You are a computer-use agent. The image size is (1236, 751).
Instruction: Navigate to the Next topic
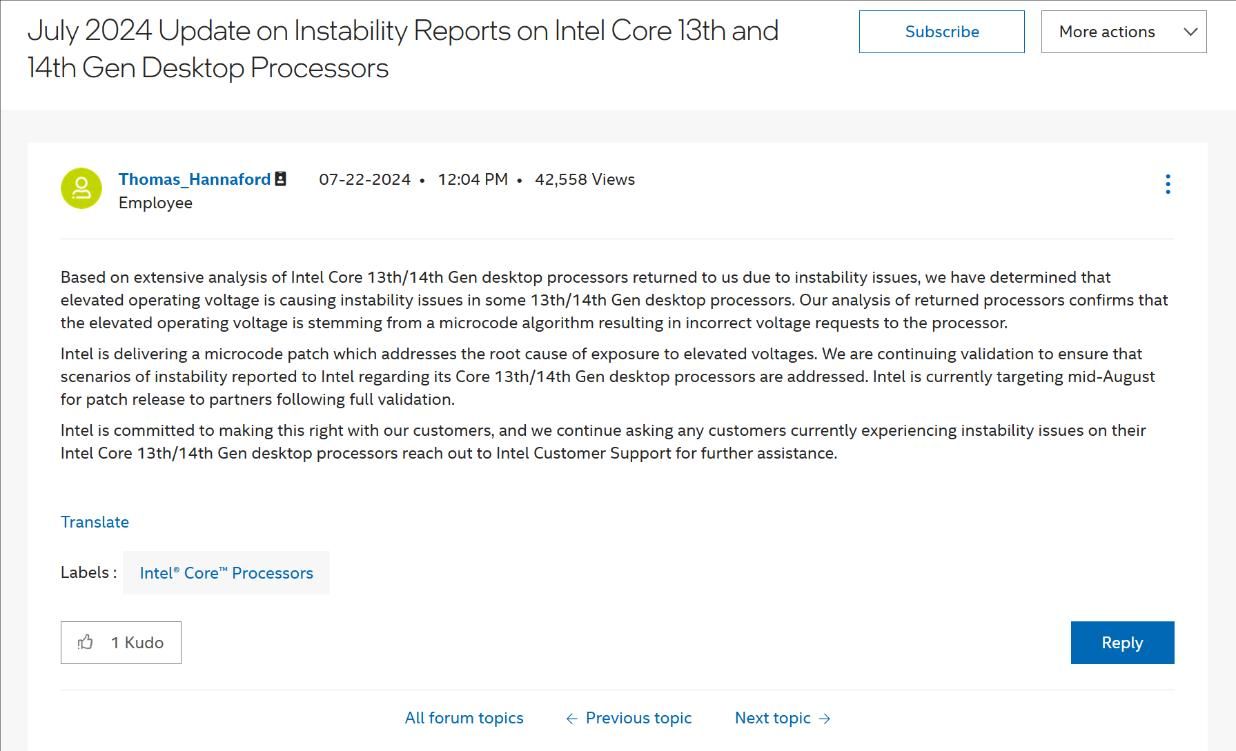click(773, 718)
